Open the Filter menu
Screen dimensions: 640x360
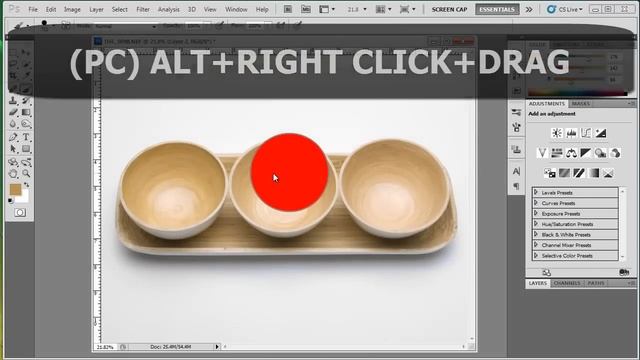coord(143,9)
